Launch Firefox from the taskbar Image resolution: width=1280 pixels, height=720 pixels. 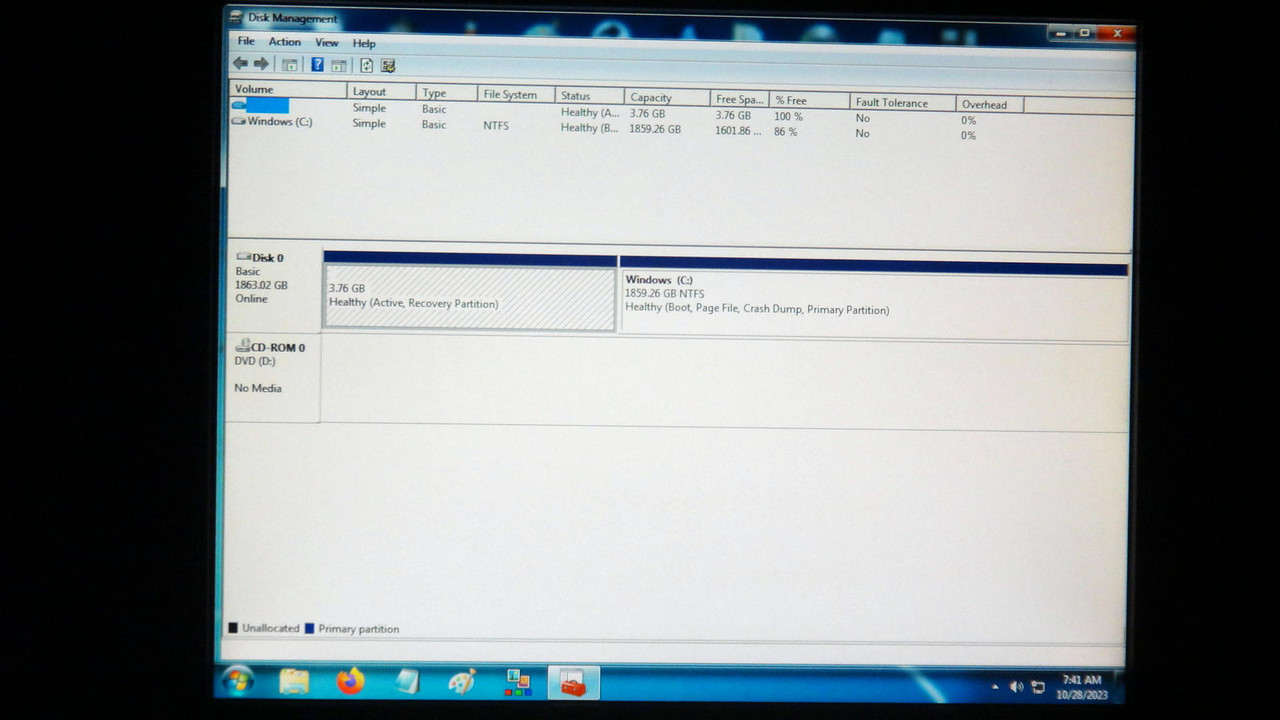(x=350, y=682)
